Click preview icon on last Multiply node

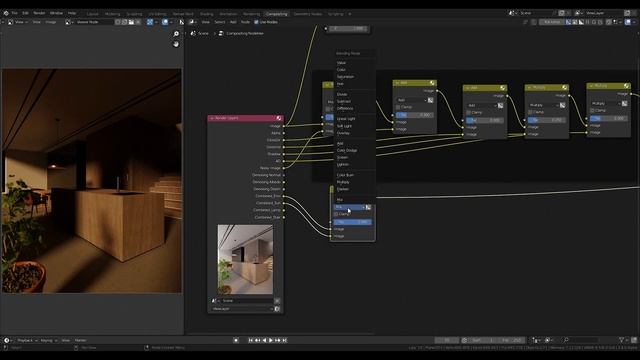[x=627, y=86]
